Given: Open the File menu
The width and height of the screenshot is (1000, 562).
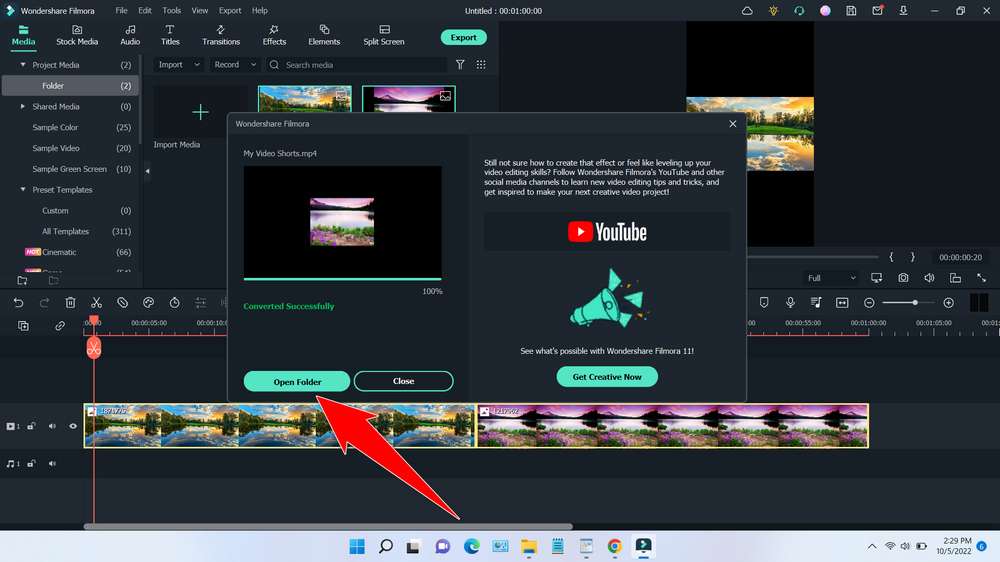Looking at the screenshot, I should pyautogui.click(x=121, y=11).
